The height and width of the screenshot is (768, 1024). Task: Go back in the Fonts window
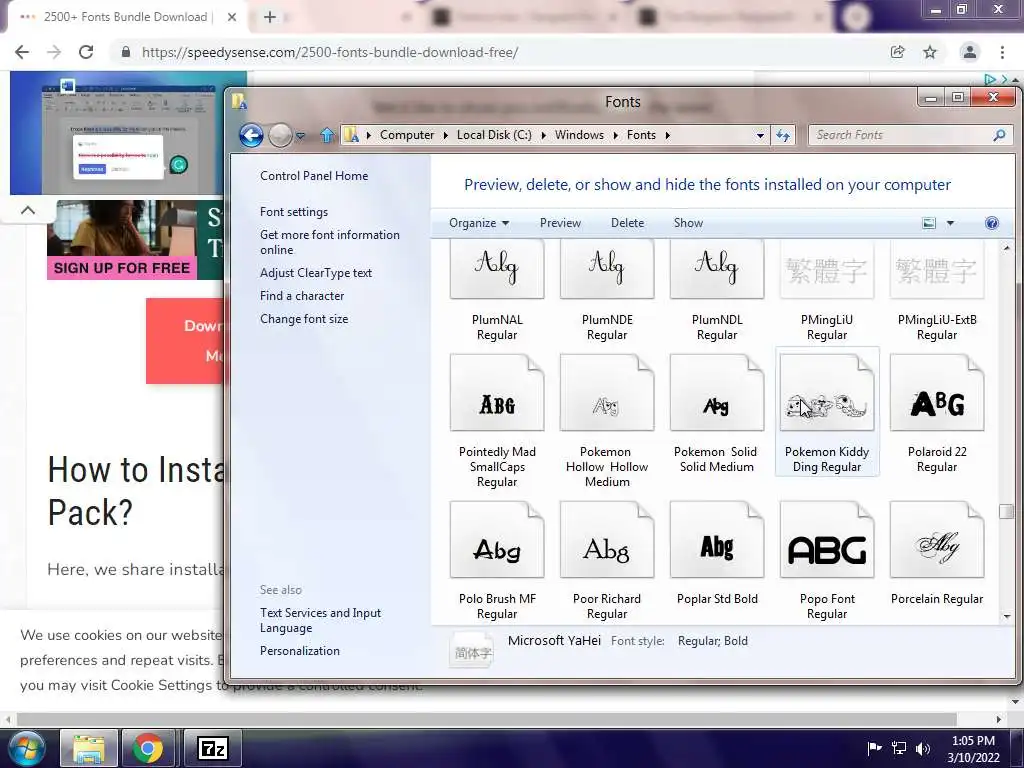click(x=251, y=135)
